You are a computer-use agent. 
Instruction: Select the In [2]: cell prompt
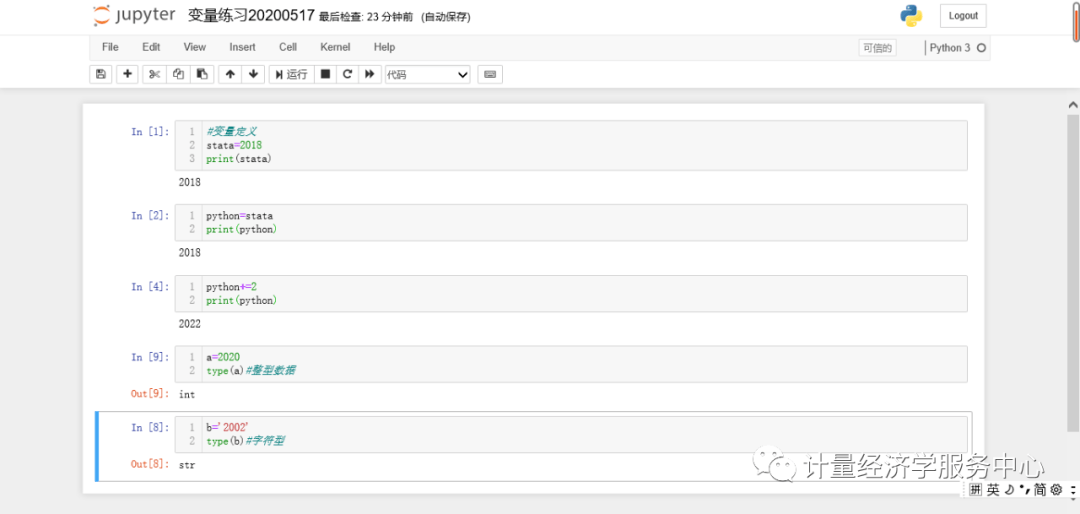[149, 216]
